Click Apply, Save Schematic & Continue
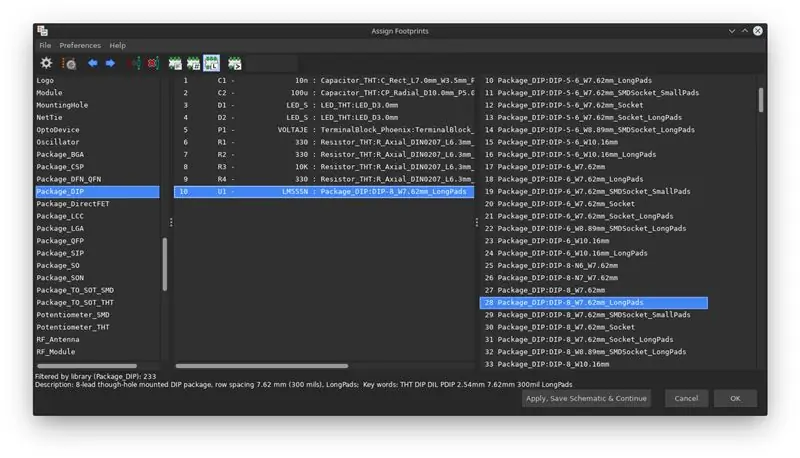Image resolution: width=800 pixels, height=458 pixels. pyautogui.click(x=586, y=398)
